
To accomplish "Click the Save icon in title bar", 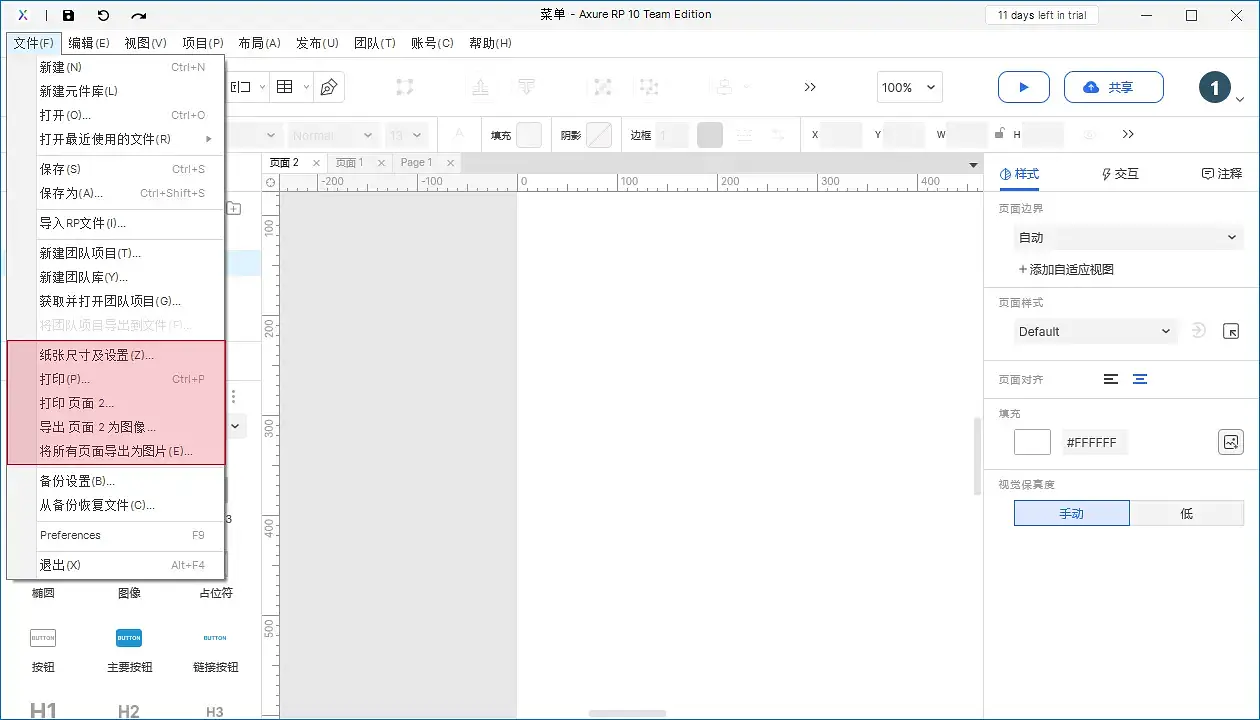I will click(x=68, y=15).
